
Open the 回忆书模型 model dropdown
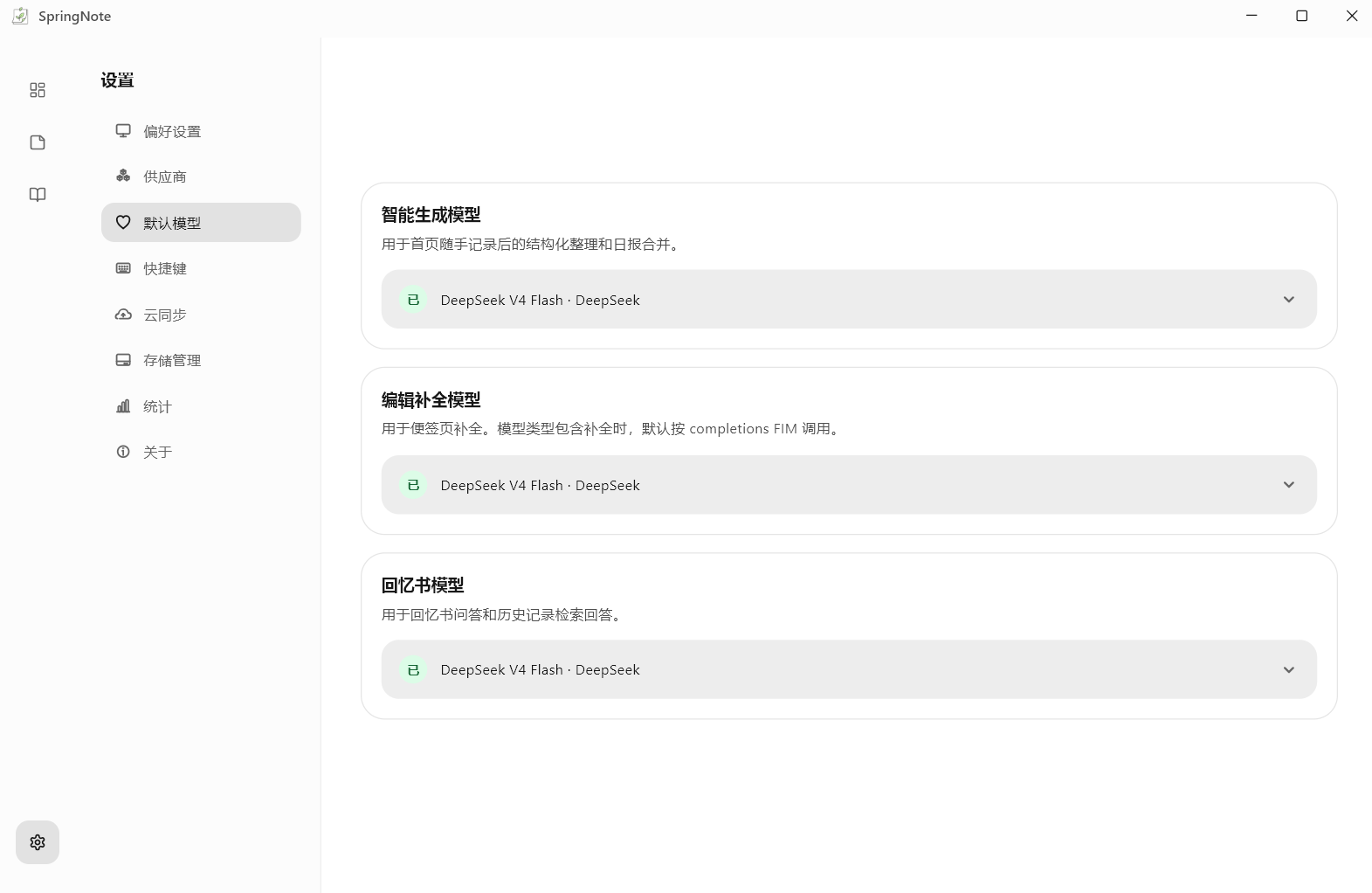pyautogui.click(x=849, y=669)
